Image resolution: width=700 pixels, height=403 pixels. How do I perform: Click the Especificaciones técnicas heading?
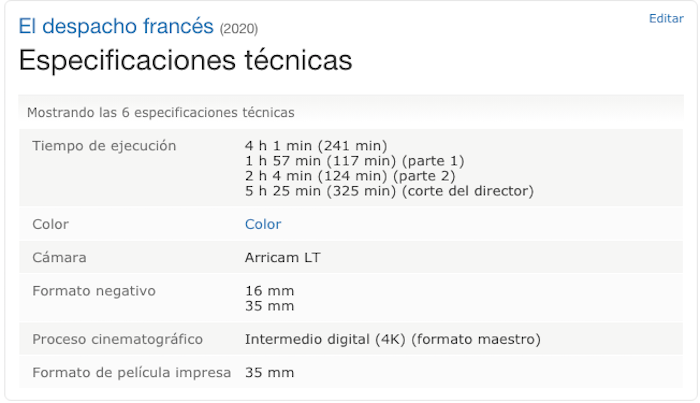(x=185, y=60)
